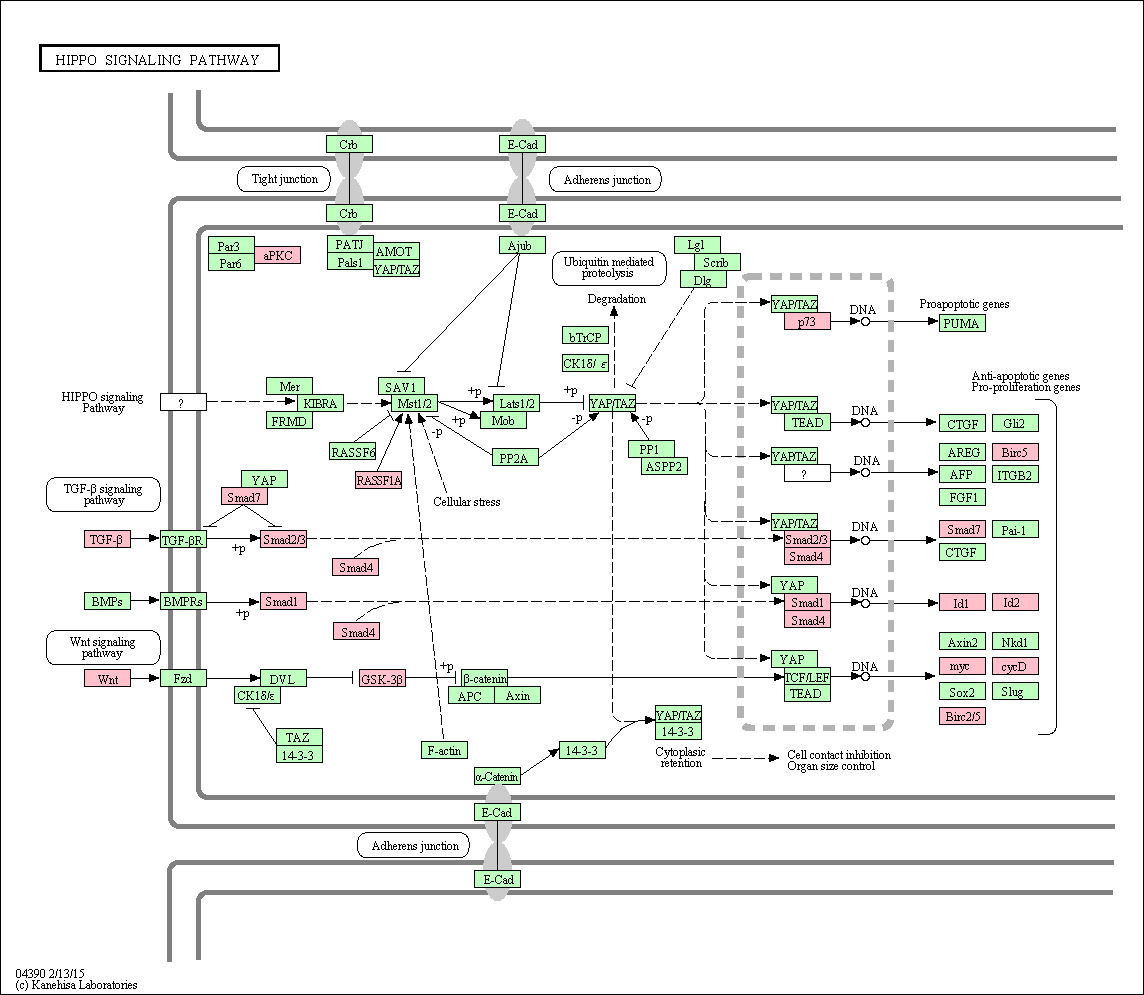Open the TCF/LEF node
The width and height of the screenshot is (1144, 995).
point(807,676)
